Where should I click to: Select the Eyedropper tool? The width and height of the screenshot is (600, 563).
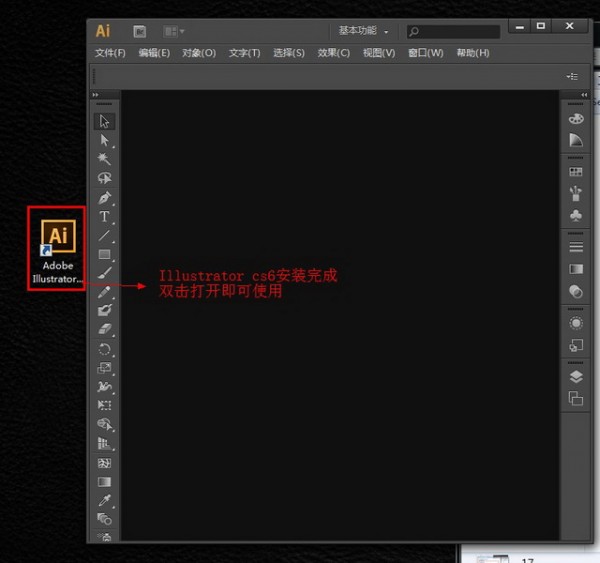coord(104,500)
